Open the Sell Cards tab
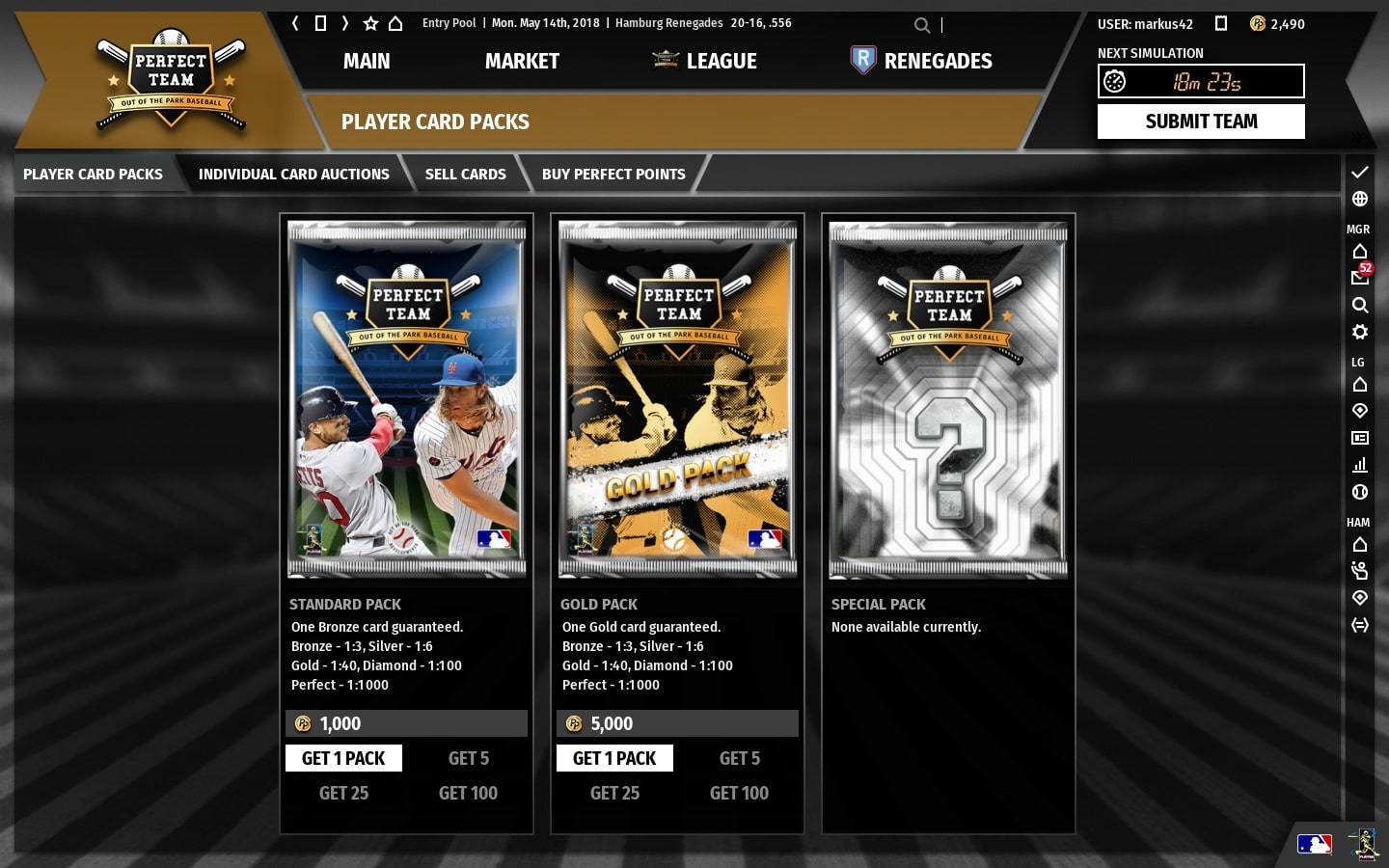This screenshot has height=868, width=1389. (466, 175)
